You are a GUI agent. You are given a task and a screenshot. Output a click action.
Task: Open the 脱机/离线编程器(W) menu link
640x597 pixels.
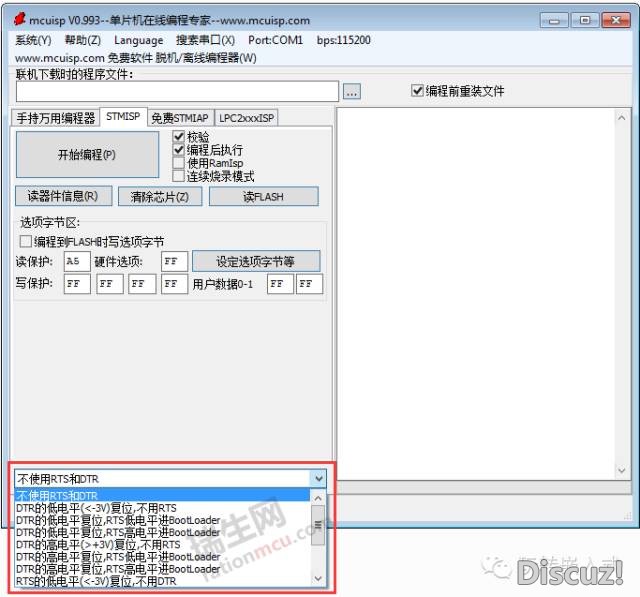point(206,58)
